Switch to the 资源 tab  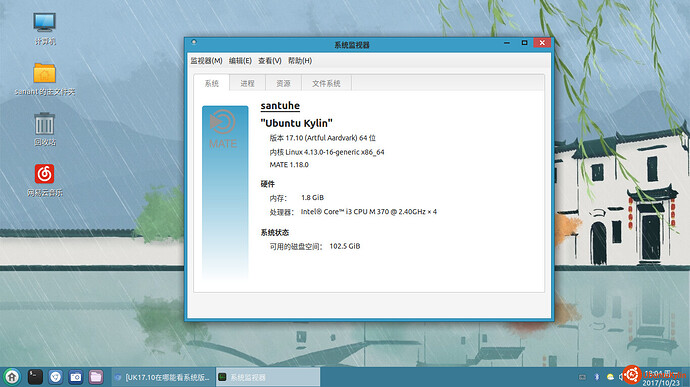(283, 83)
